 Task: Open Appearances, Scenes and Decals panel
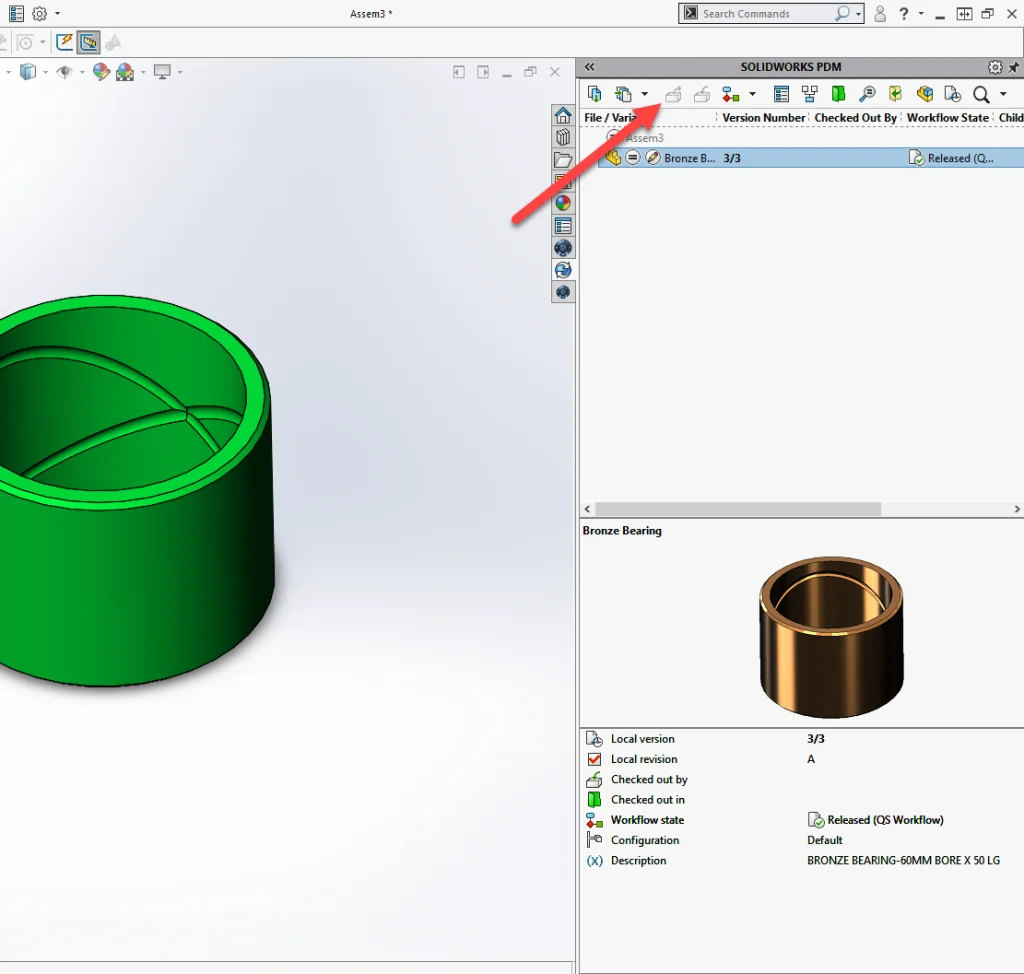coord(564,202)
